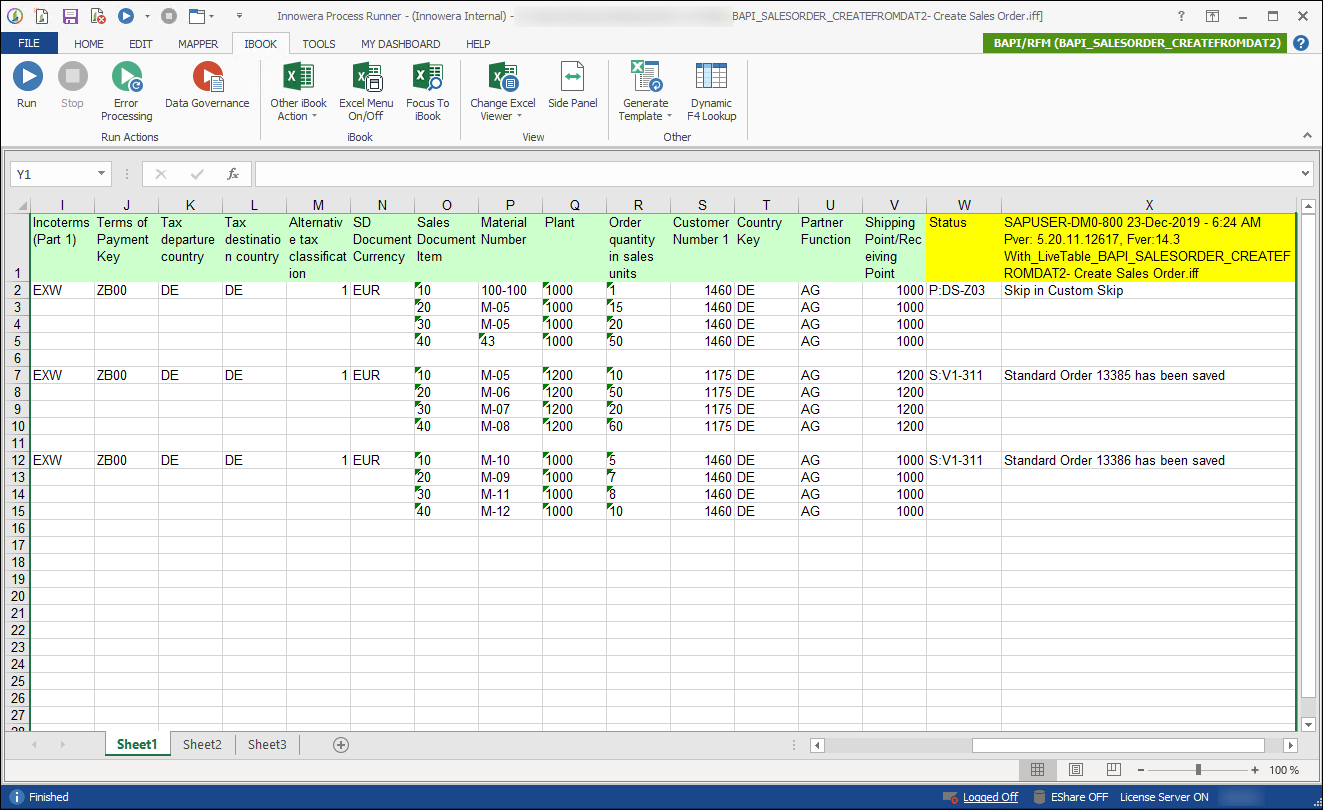Image resolution: width=1323 pixels, height=810 pixels.
Task: Click the formula bar input field
Action: pyautogui.click(x=777, y=174)
